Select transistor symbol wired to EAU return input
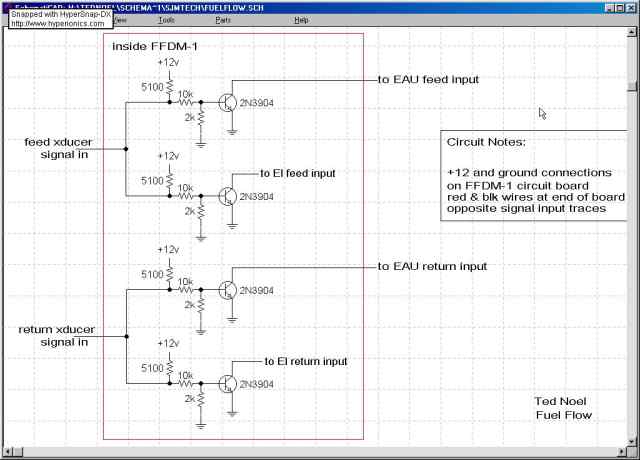This screenshot has height=460, width=640. click(227, 289)
